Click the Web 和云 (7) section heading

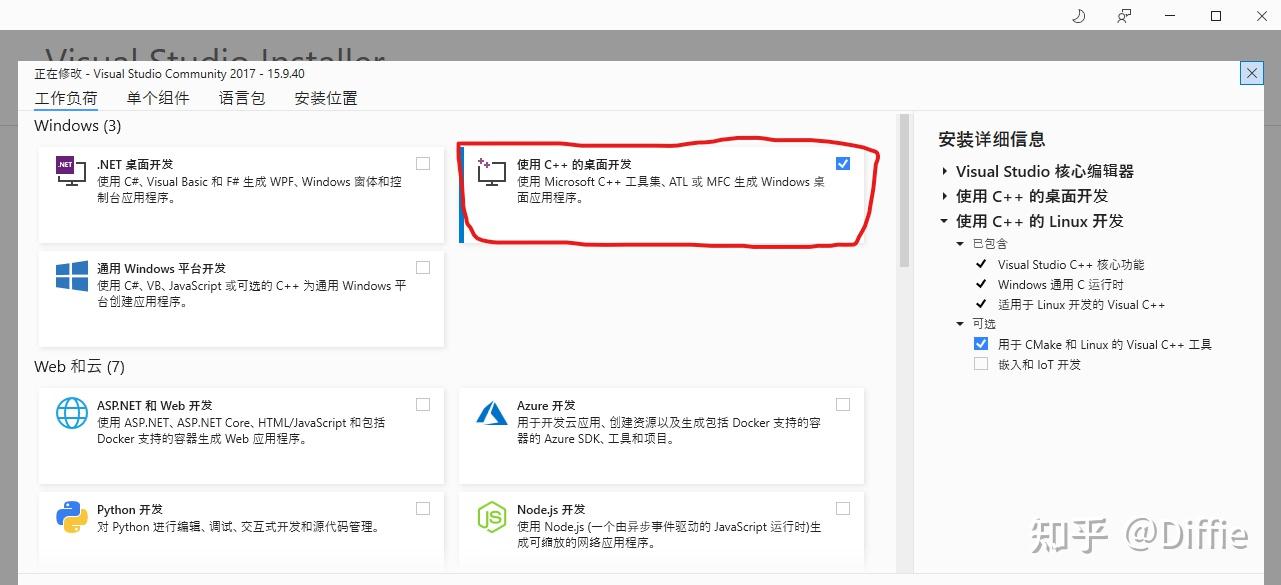point(80,367)
